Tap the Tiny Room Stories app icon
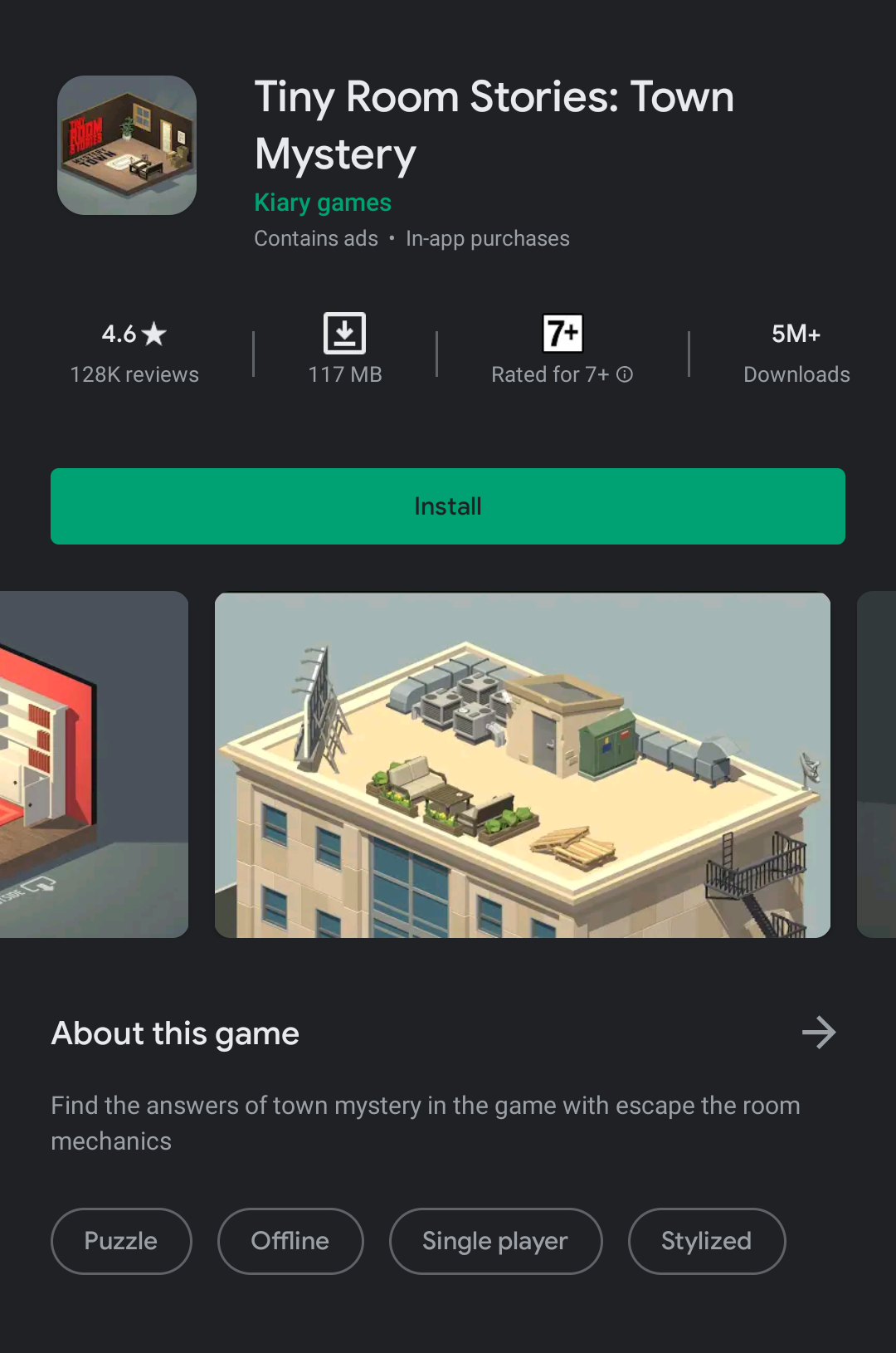896x1353 pixels. (x=127, y=145)
